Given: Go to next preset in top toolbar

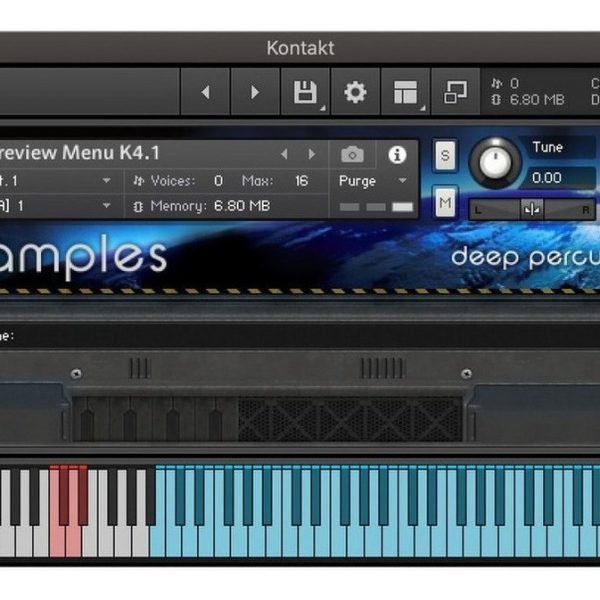Looking at the screenshot, I should pos(255,92).
